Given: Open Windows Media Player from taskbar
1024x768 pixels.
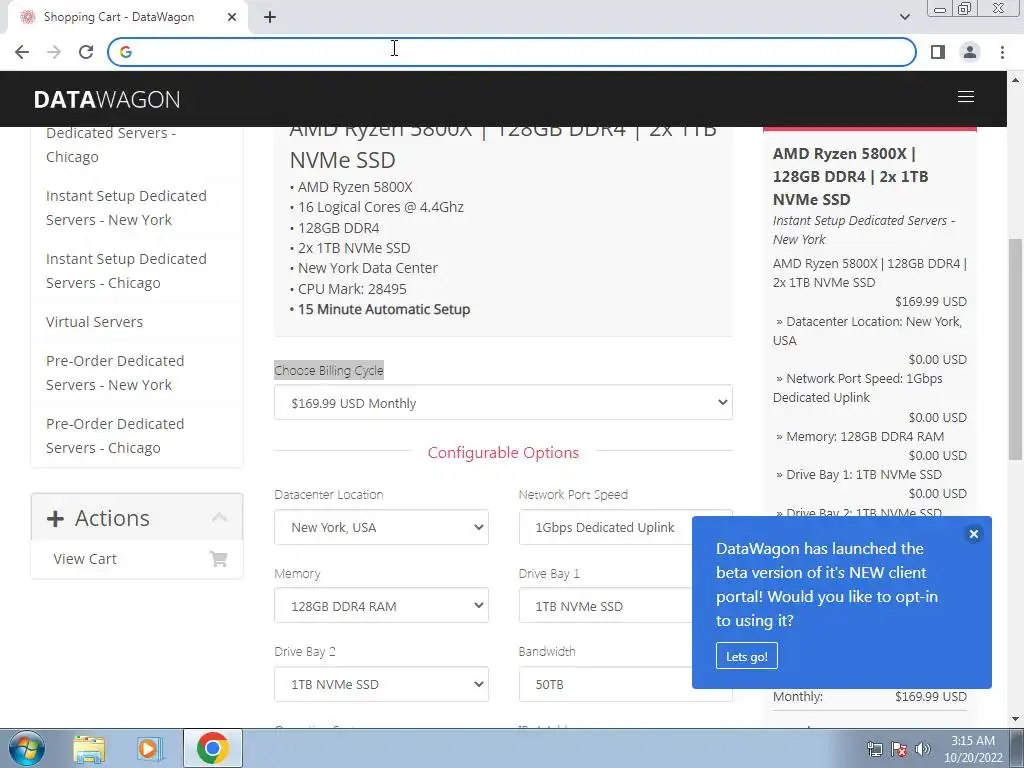Looking at the screenshot, I should coord(150,748).
